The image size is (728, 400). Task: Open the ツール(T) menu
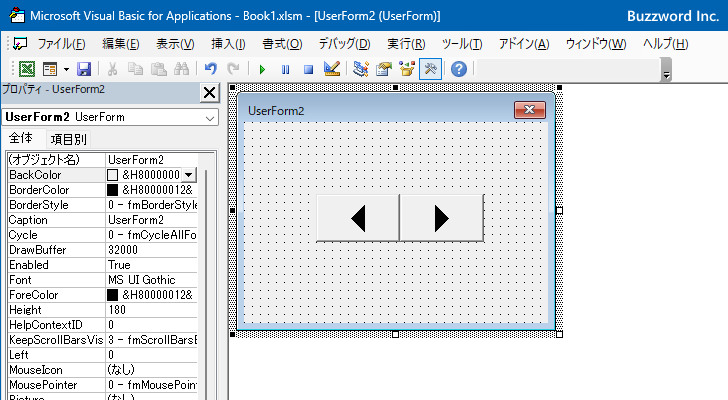tap(462, 44)
